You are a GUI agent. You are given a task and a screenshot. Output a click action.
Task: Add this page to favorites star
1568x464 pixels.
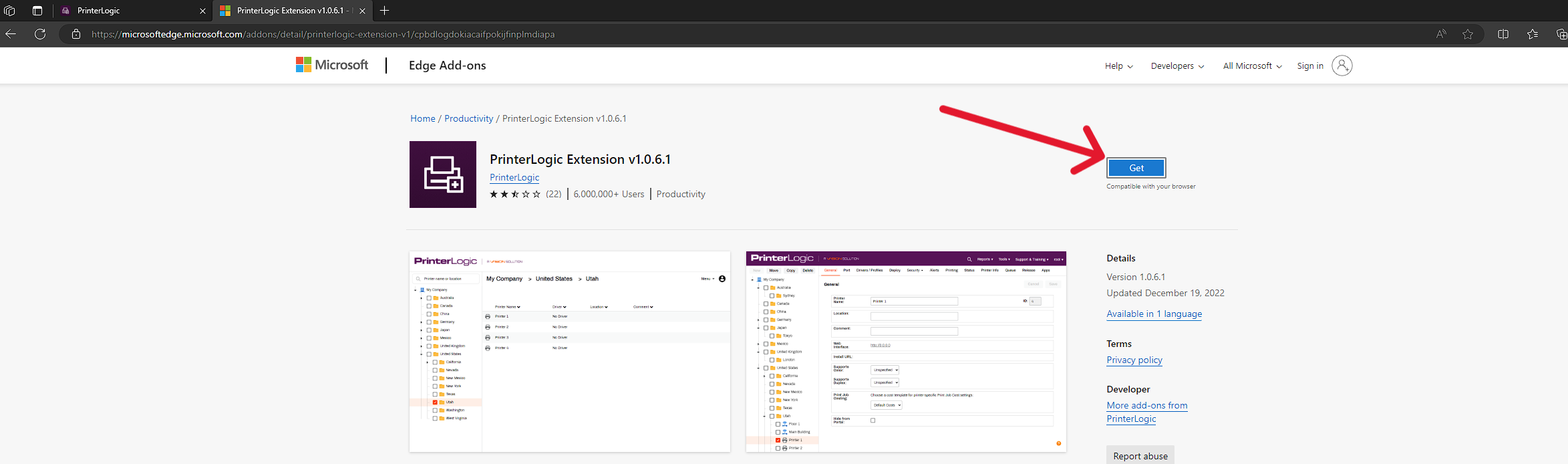(x=1468, y=34)
